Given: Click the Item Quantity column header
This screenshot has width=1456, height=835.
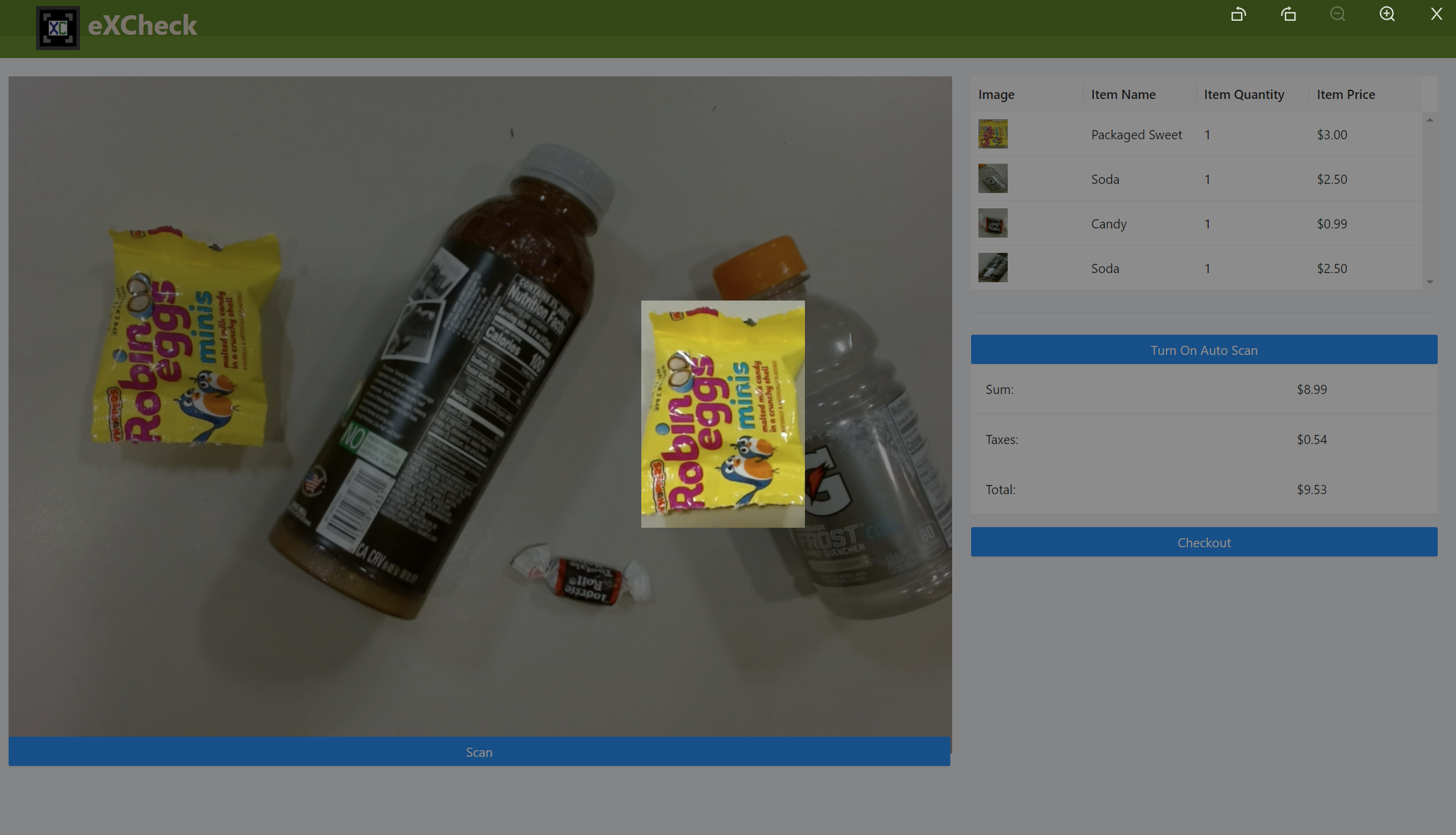Looking at the screenshot, I should 1243,95.
